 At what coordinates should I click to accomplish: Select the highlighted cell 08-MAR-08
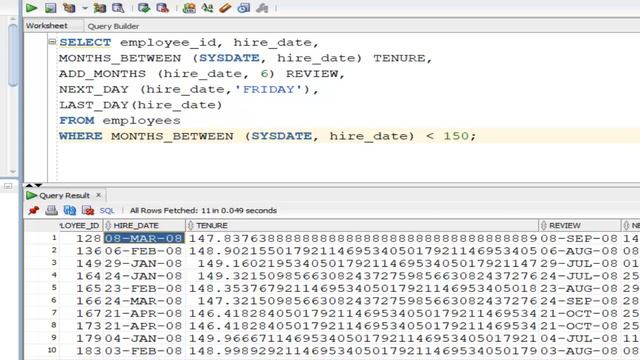(144, 238)
